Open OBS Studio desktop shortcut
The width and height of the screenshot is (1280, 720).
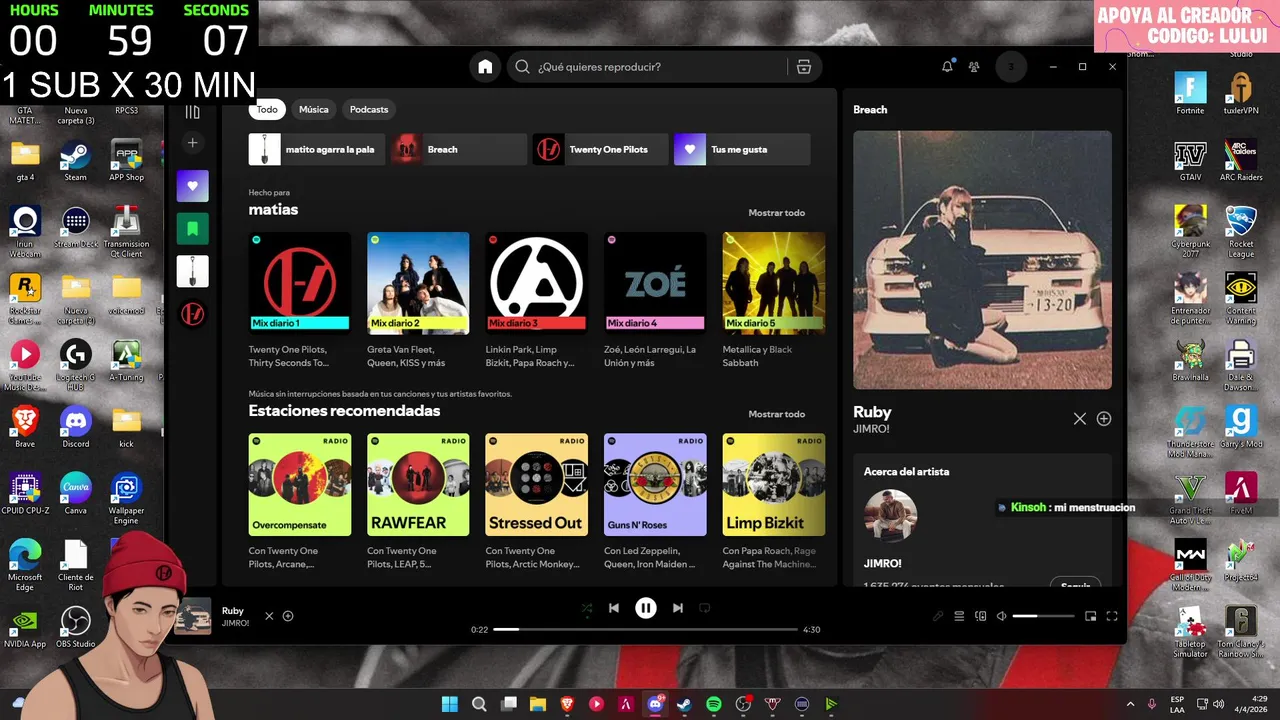76,627
